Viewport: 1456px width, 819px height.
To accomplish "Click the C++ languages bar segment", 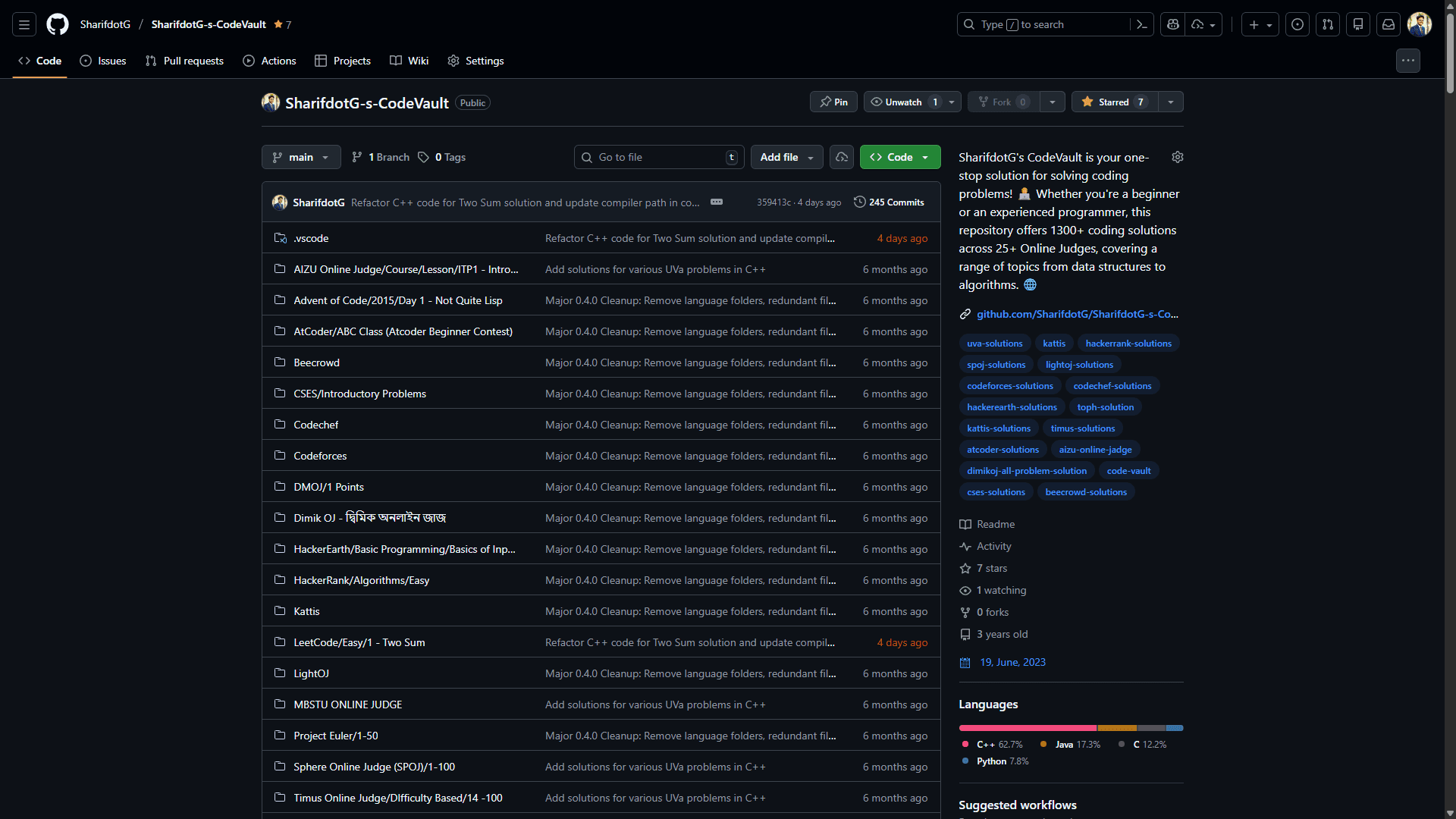I will [1028, 728].
